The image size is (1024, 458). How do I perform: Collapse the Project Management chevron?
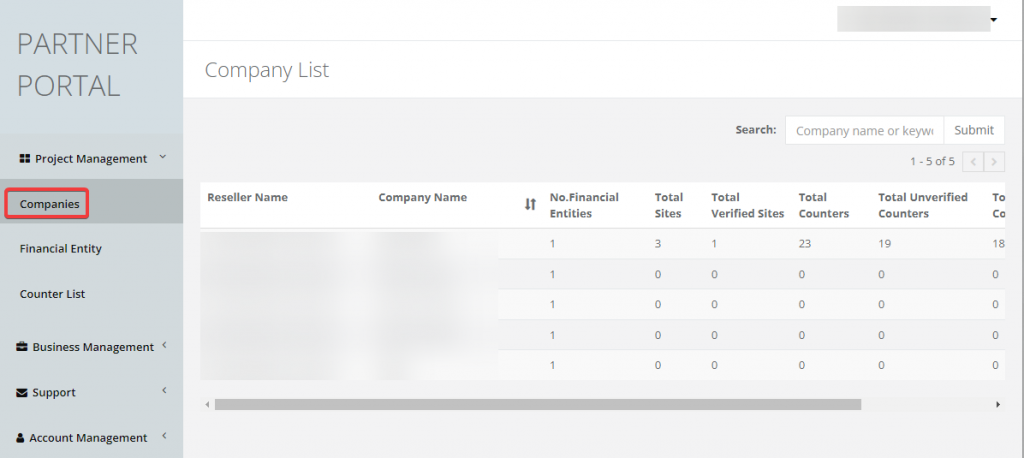pyautogui.click(x=163, y=157)
